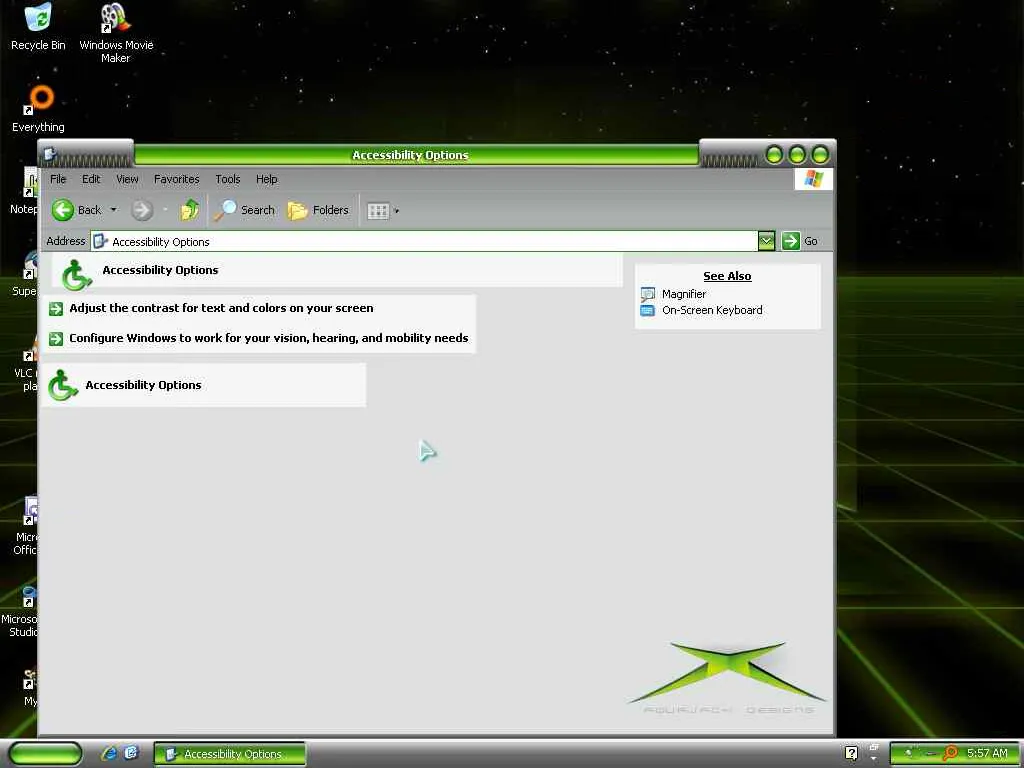Open the Views button in toolbar
The image size is (1024, 768).
[x=378, y=211]
